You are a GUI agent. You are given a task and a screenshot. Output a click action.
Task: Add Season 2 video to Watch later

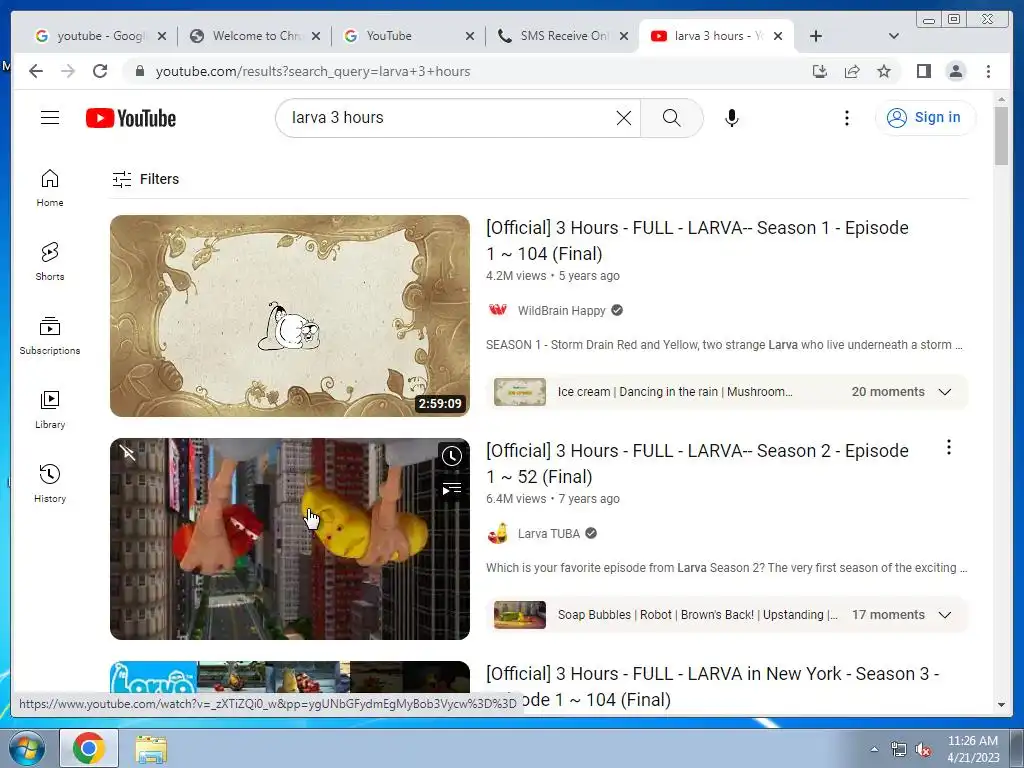[451, 456]
